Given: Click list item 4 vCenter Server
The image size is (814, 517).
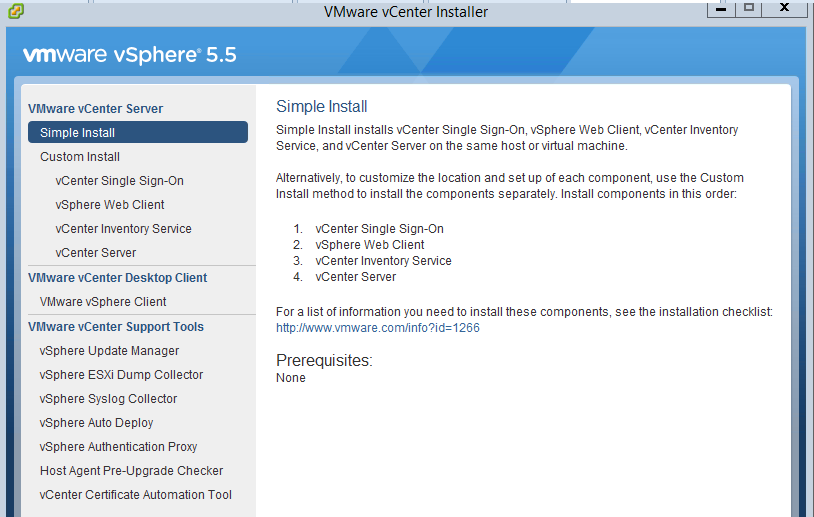Looking at the screenshot, I should (x=356, y=277).
